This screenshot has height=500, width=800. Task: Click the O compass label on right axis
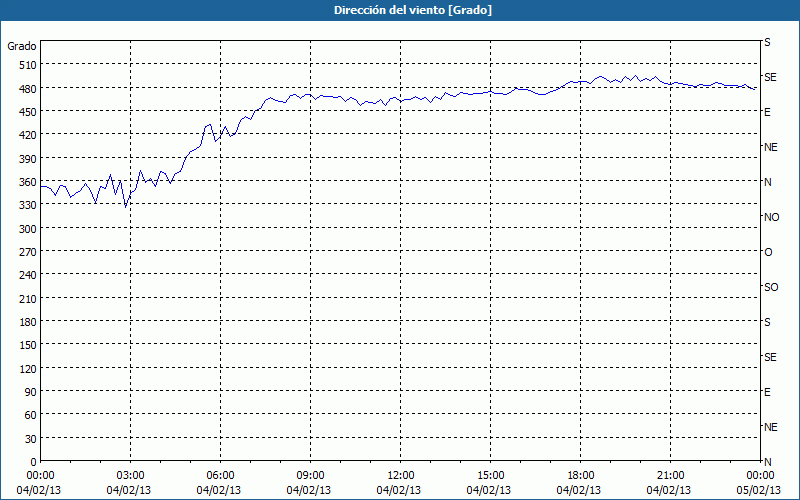[768, 253]
